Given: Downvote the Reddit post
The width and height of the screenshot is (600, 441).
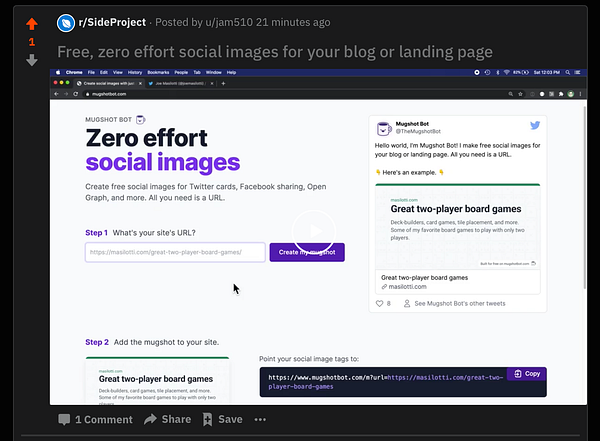Looking at the screenshot, I should (32, 60).
